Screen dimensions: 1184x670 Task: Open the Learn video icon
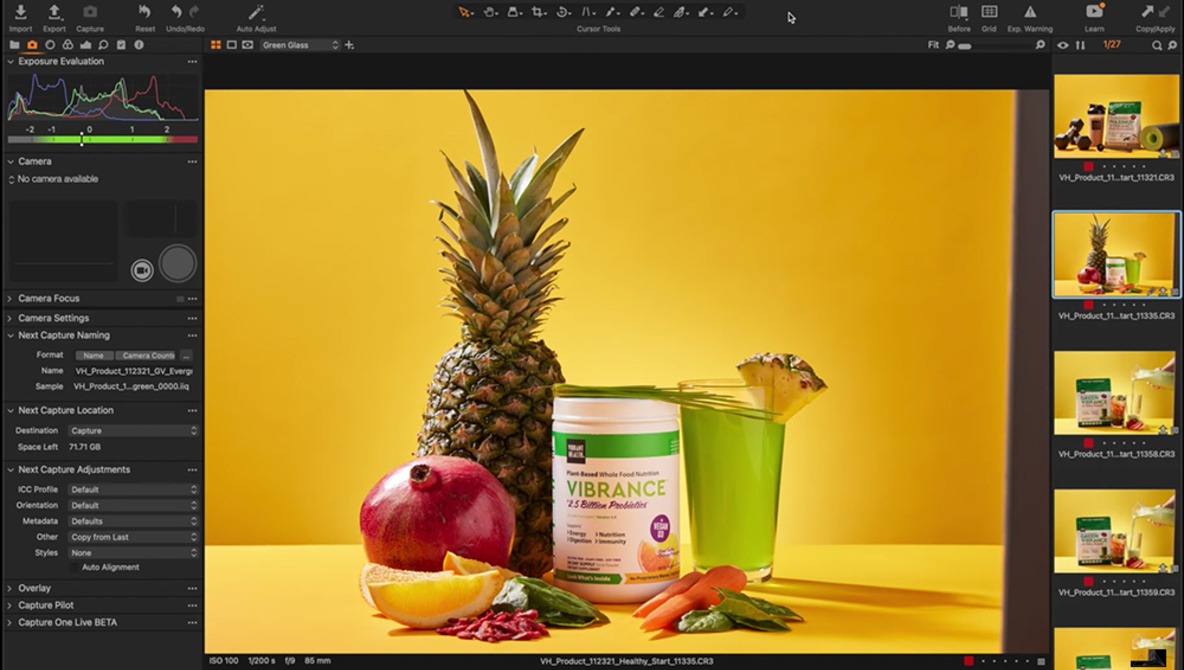(1093, 11)
